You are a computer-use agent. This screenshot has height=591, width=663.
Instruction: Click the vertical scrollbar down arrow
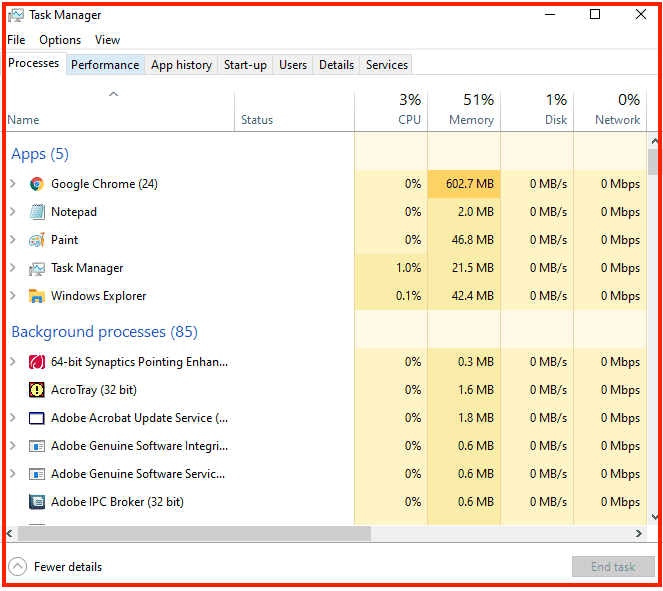(x=655, y=517)
